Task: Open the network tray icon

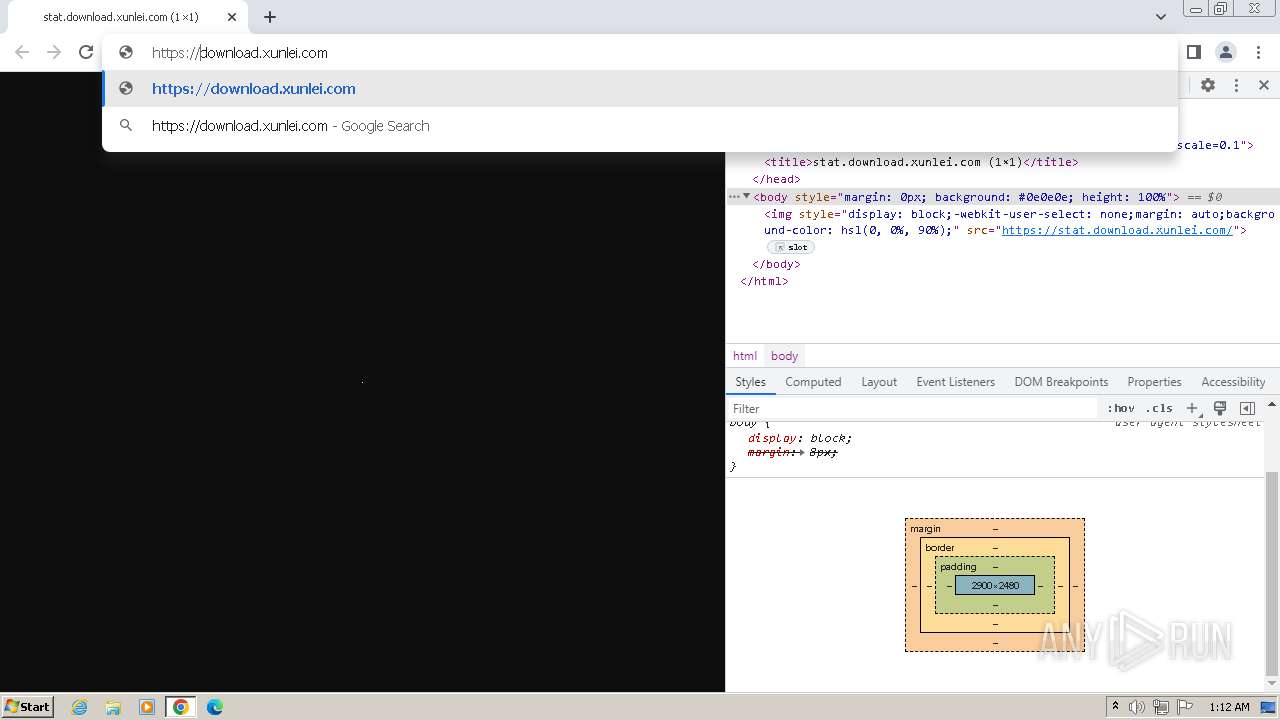Action: [x=1161, y=707]
